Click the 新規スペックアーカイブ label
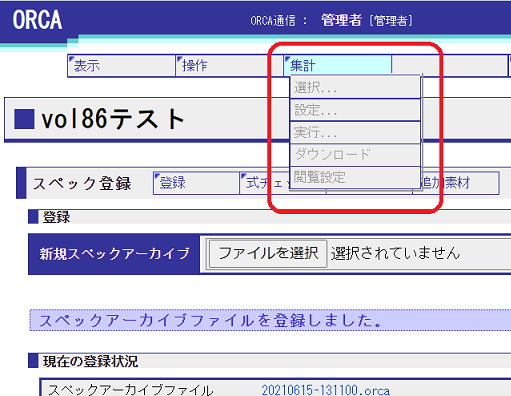 [x=114, y=254]
